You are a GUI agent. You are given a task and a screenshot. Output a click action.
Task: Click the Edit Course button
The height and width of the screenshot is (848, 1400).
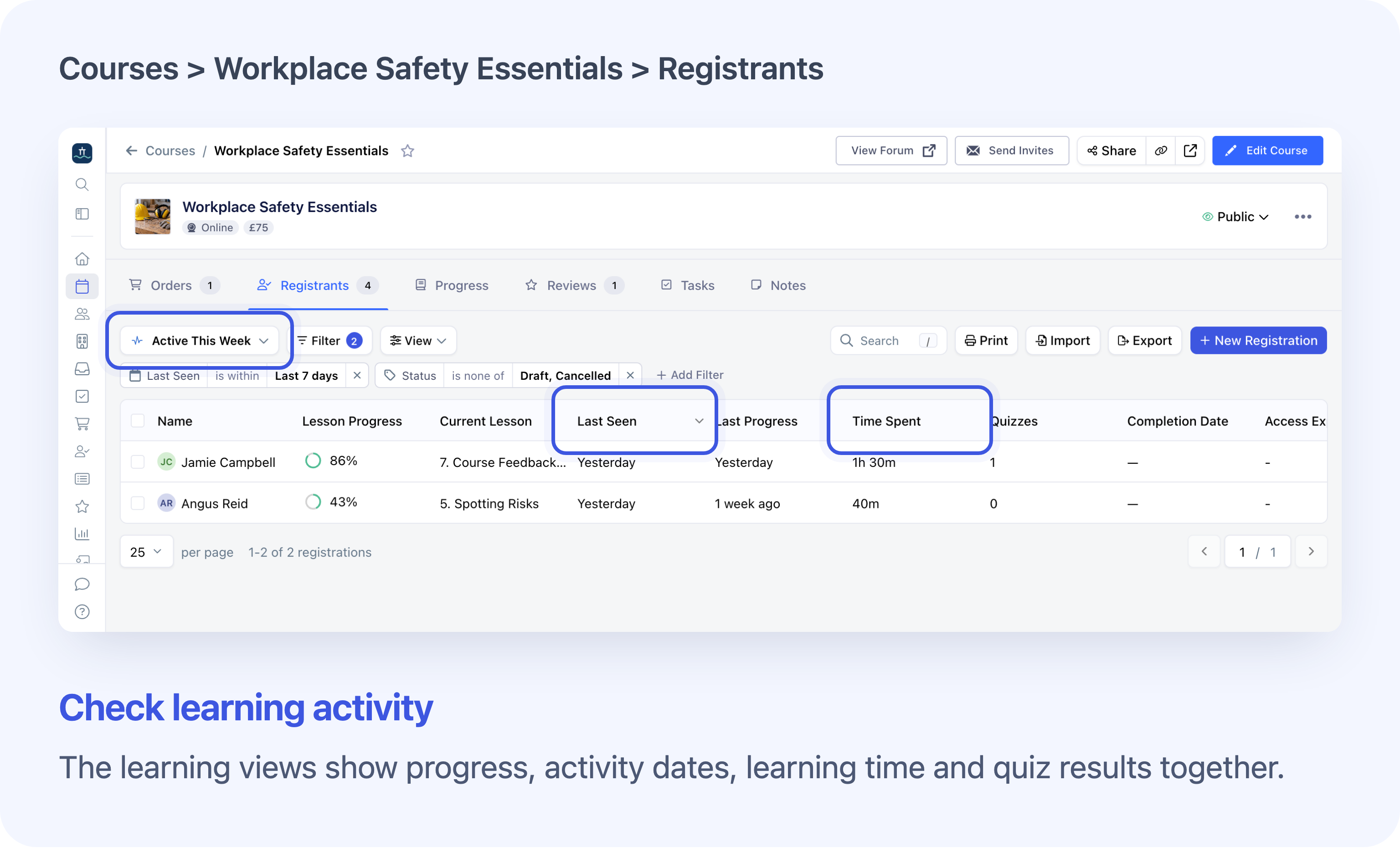[1267, 150]
